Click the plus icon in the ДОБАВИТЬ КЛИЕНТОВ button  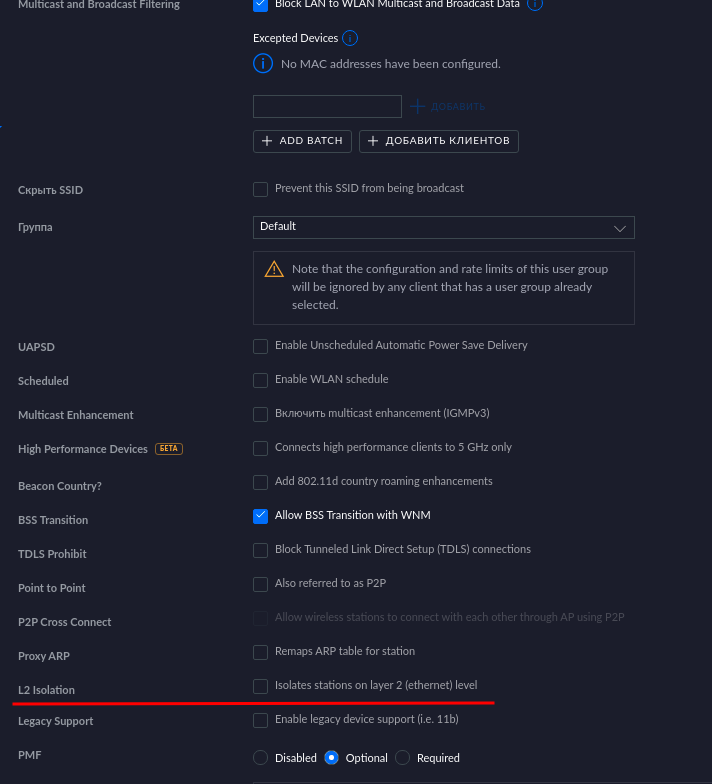[373, 141]
